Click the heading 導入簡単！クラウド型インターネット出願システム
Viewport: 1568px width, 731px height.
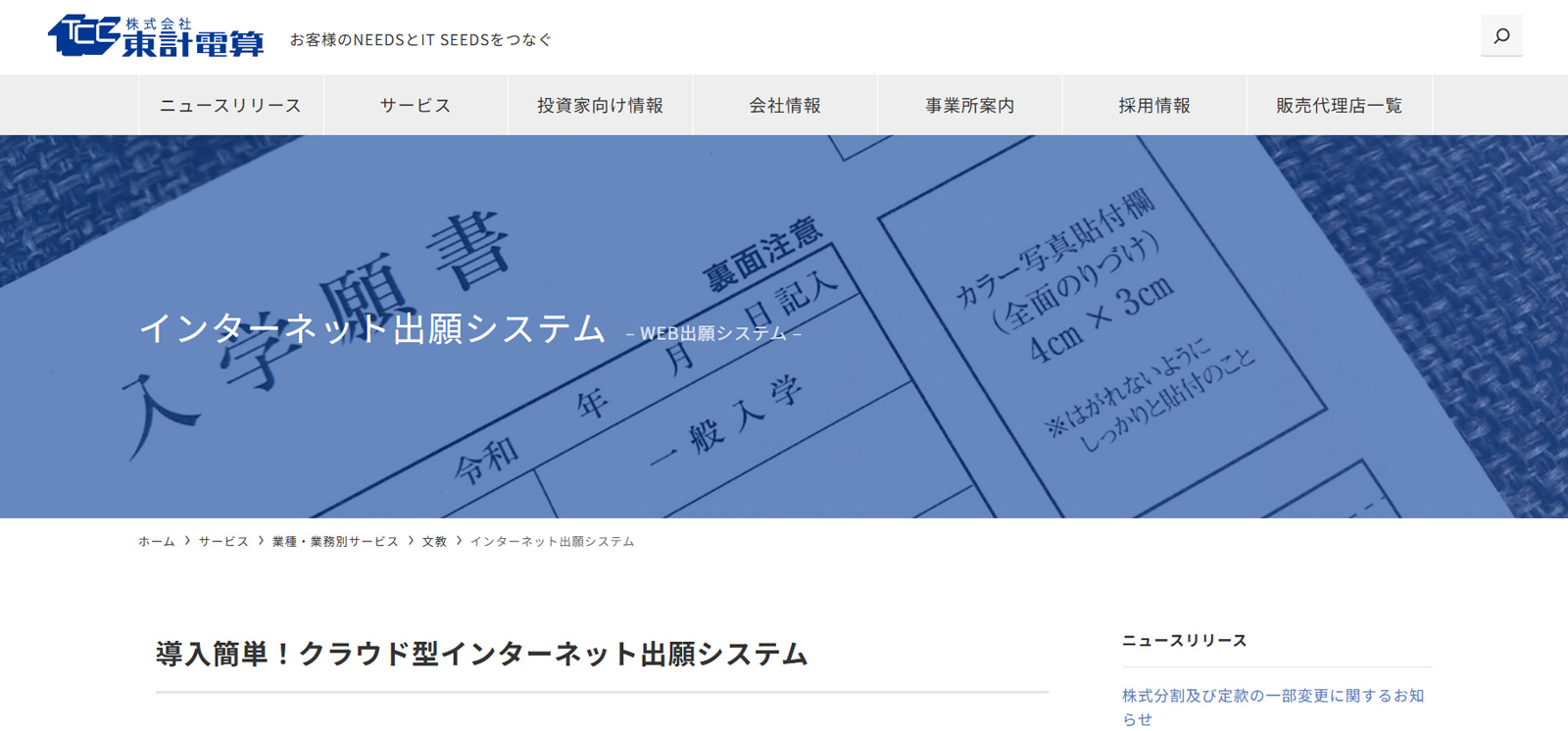pyautogui.click(x=482, y=654)
